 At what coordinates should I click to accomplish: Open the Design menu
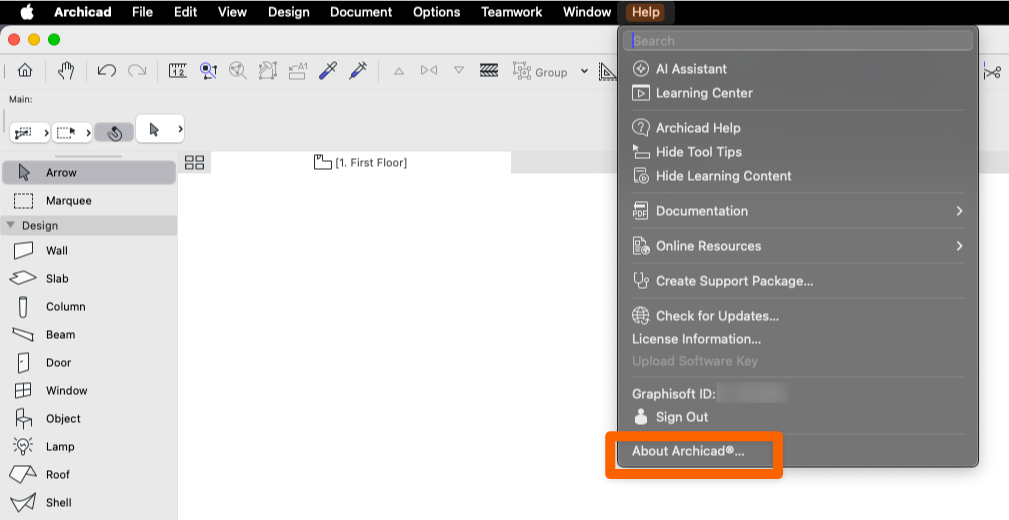point(288,12)
